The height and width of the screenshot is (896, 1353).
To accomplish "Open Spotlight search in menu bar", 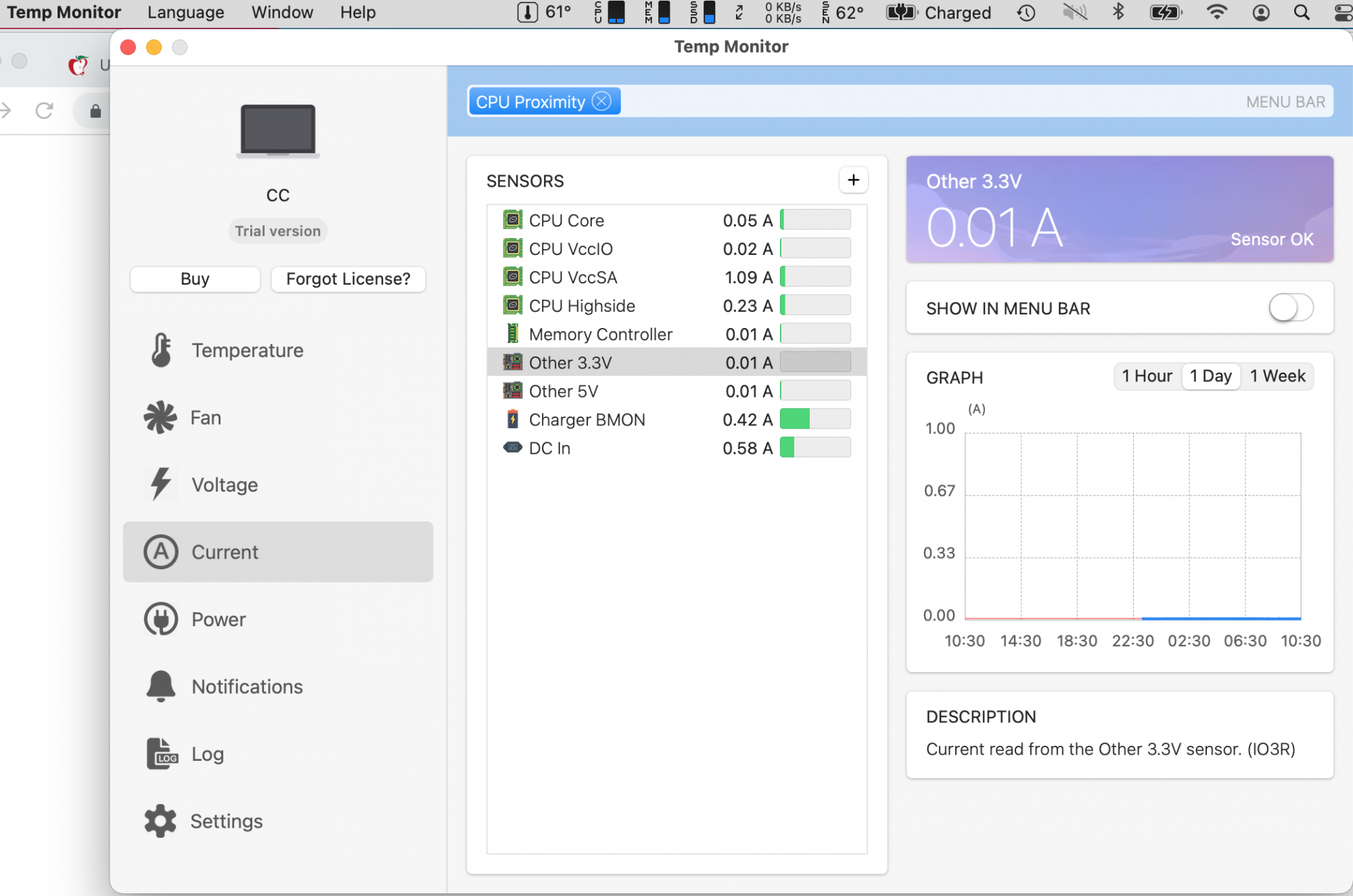I will coord(1301,12).
